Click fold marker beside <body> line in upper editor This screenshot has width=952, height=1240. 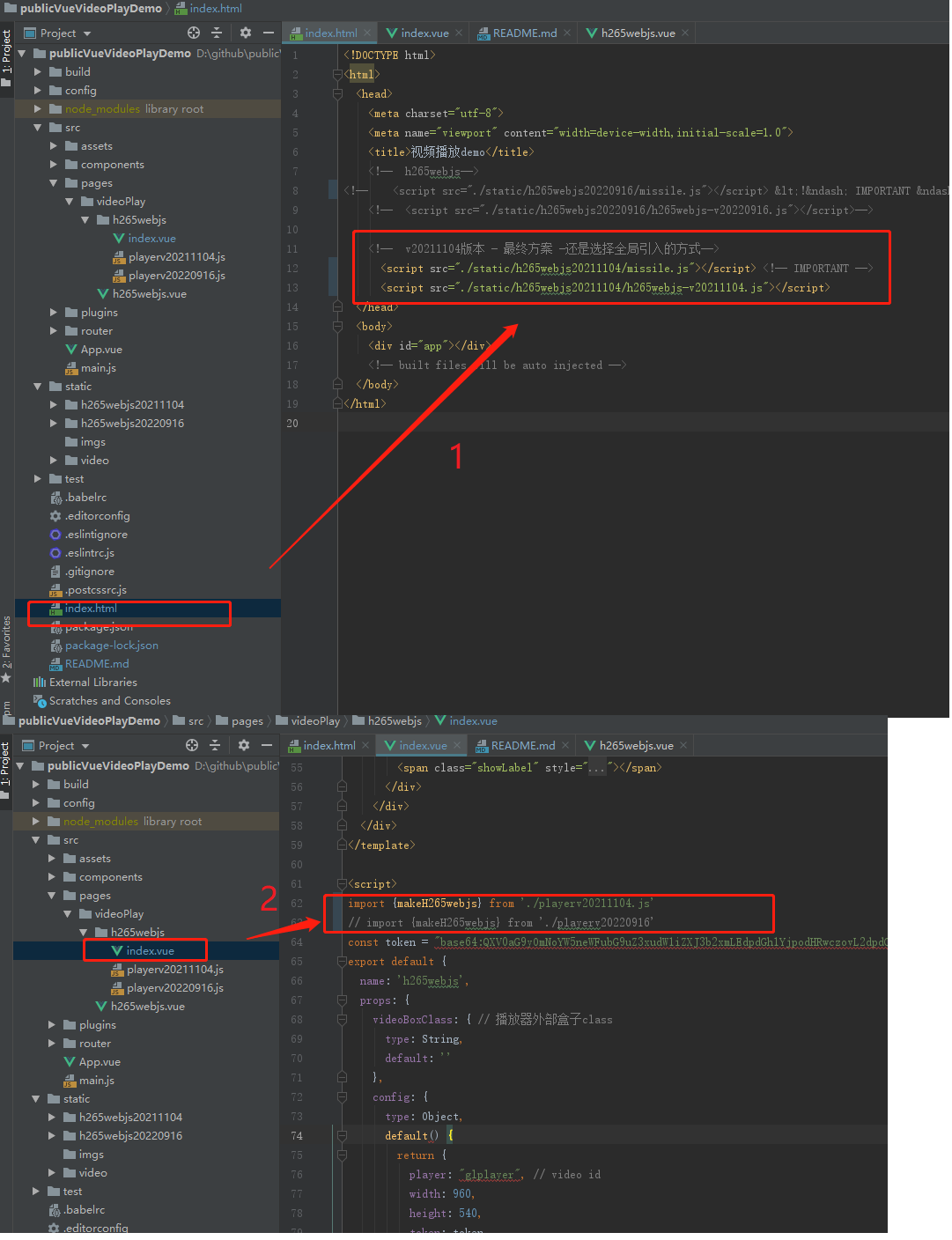(x=337, y=326)
